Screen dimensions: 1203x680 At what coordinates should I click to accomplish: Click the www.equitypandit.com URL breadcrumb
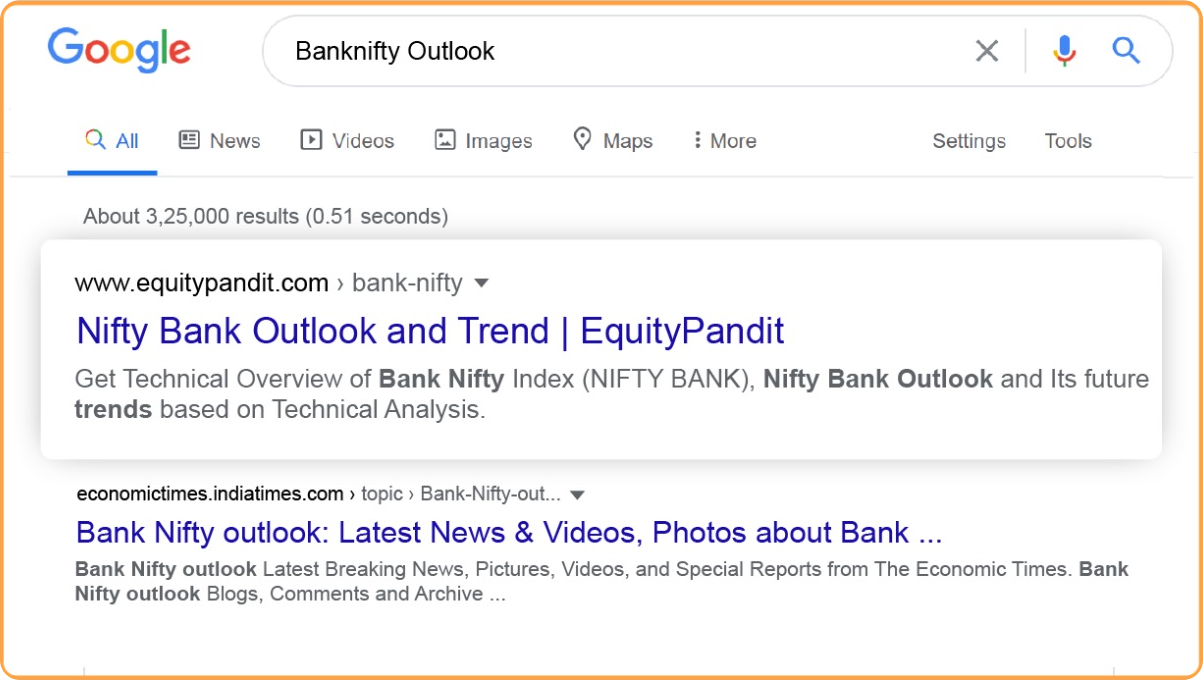tap(201, 284)
